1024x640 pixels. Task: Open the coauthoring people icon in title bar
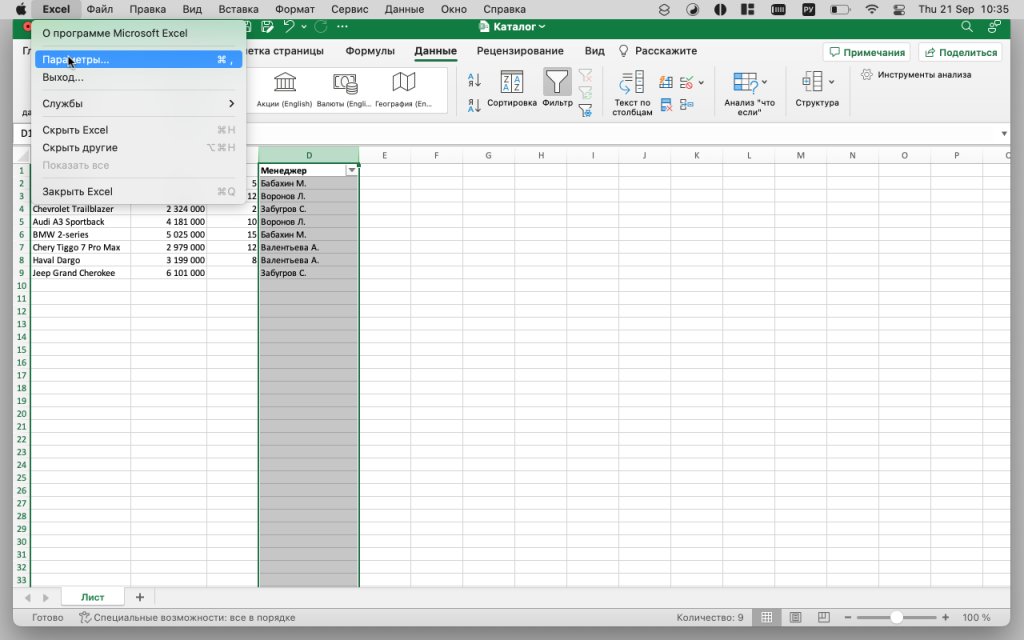click(x=994, y=27)
